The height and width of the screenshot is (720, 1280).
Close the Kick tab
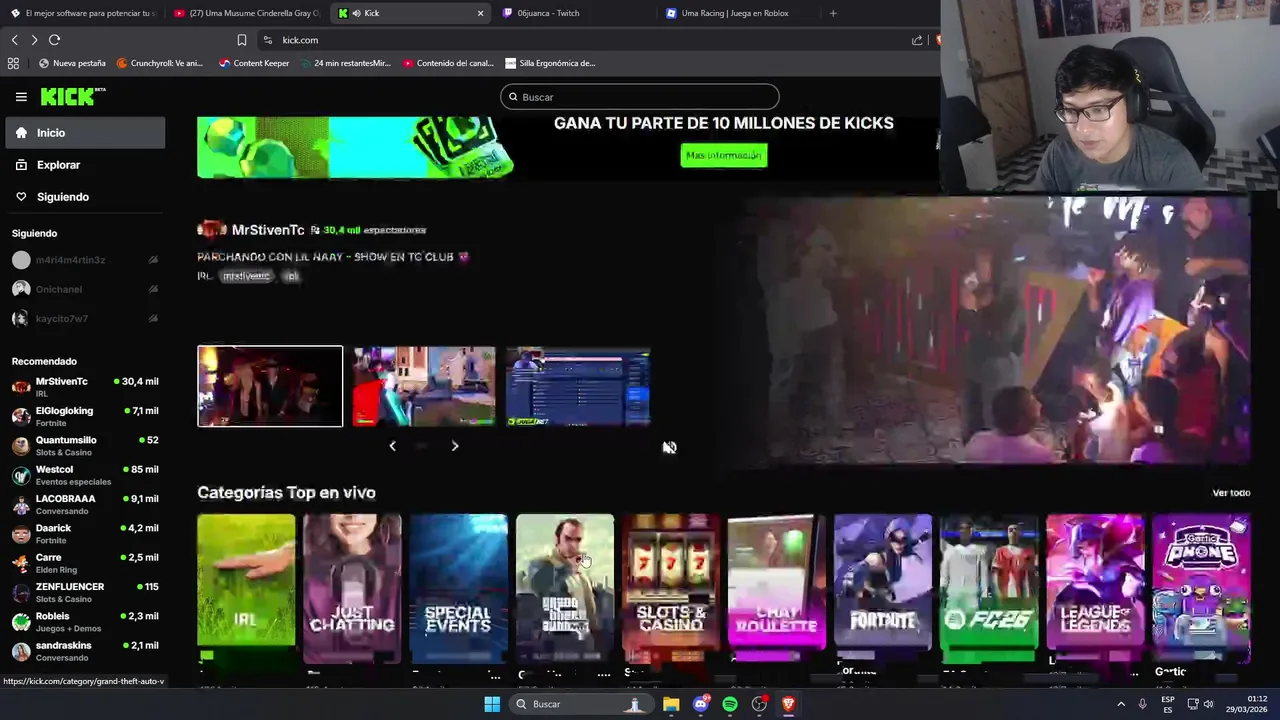point(480,13)
